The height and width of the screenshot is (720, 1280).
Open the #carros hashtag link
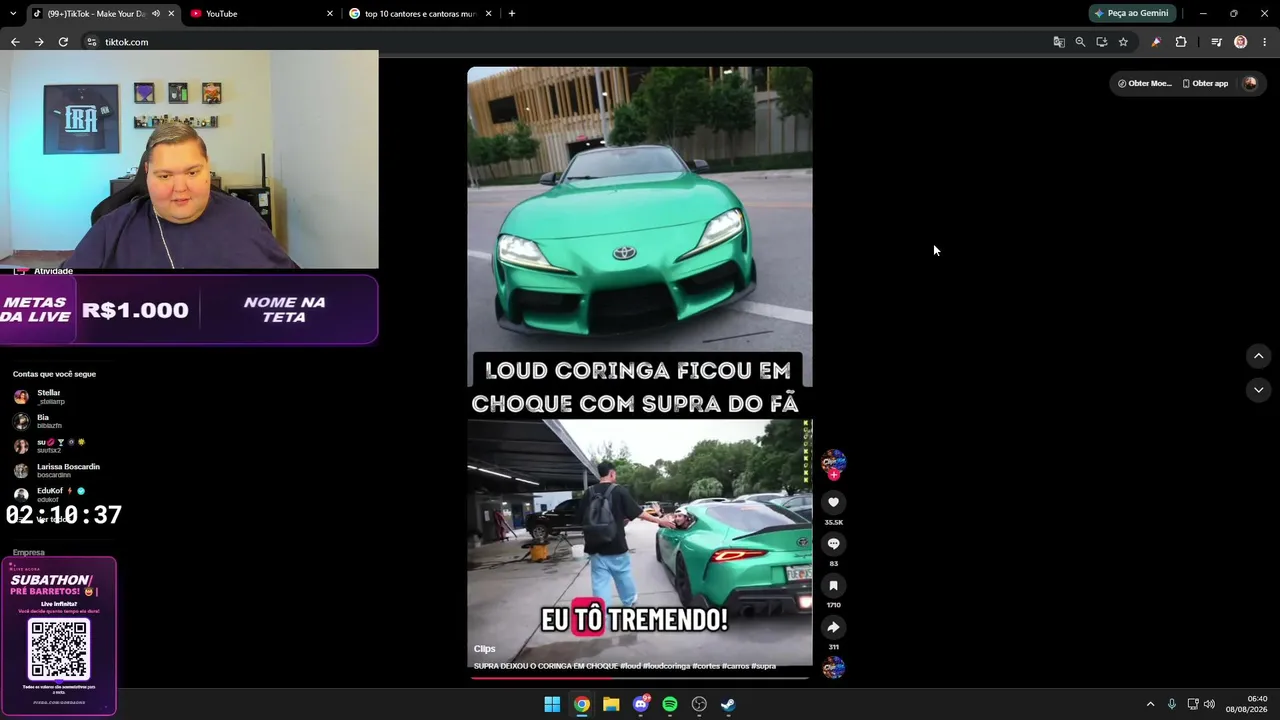pos(732,666)
